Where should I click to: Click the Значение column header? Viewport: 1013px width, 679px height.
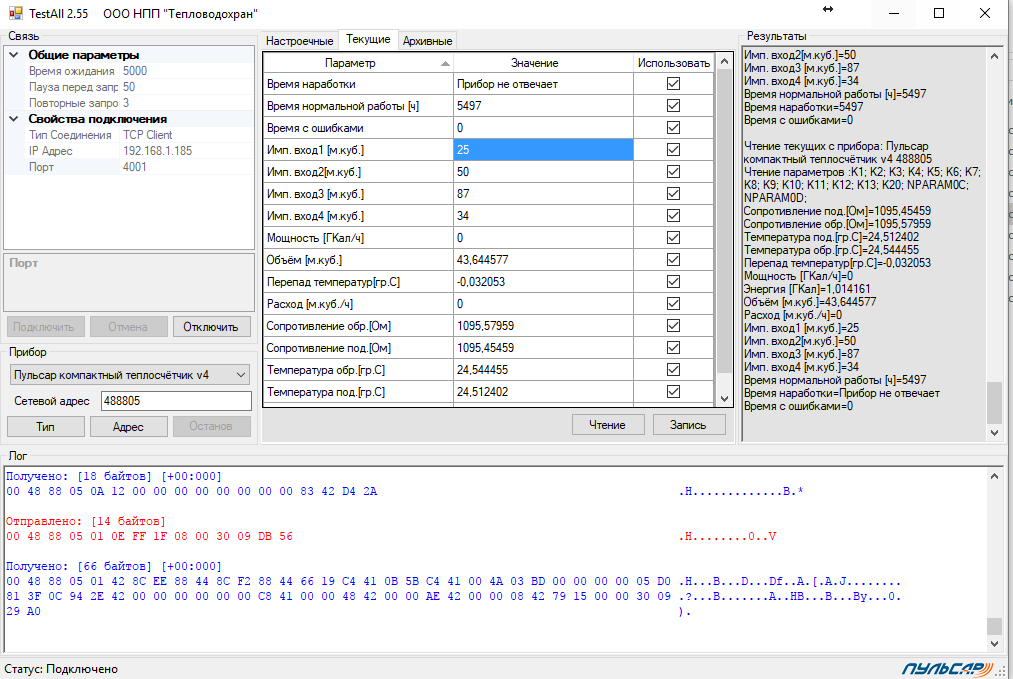[x=543, y=63]
